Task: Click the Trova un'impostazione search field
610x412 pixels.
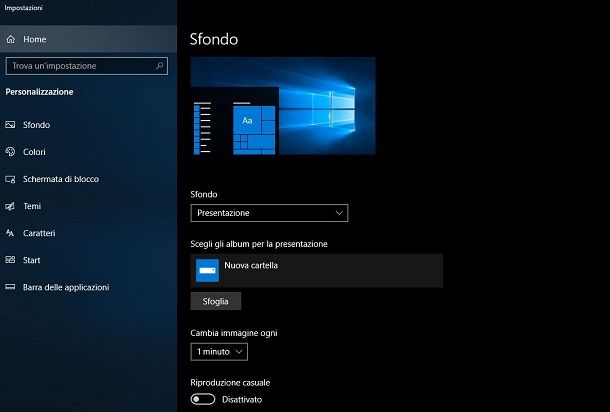Action: pyautogui.click(x=87, y=66)
